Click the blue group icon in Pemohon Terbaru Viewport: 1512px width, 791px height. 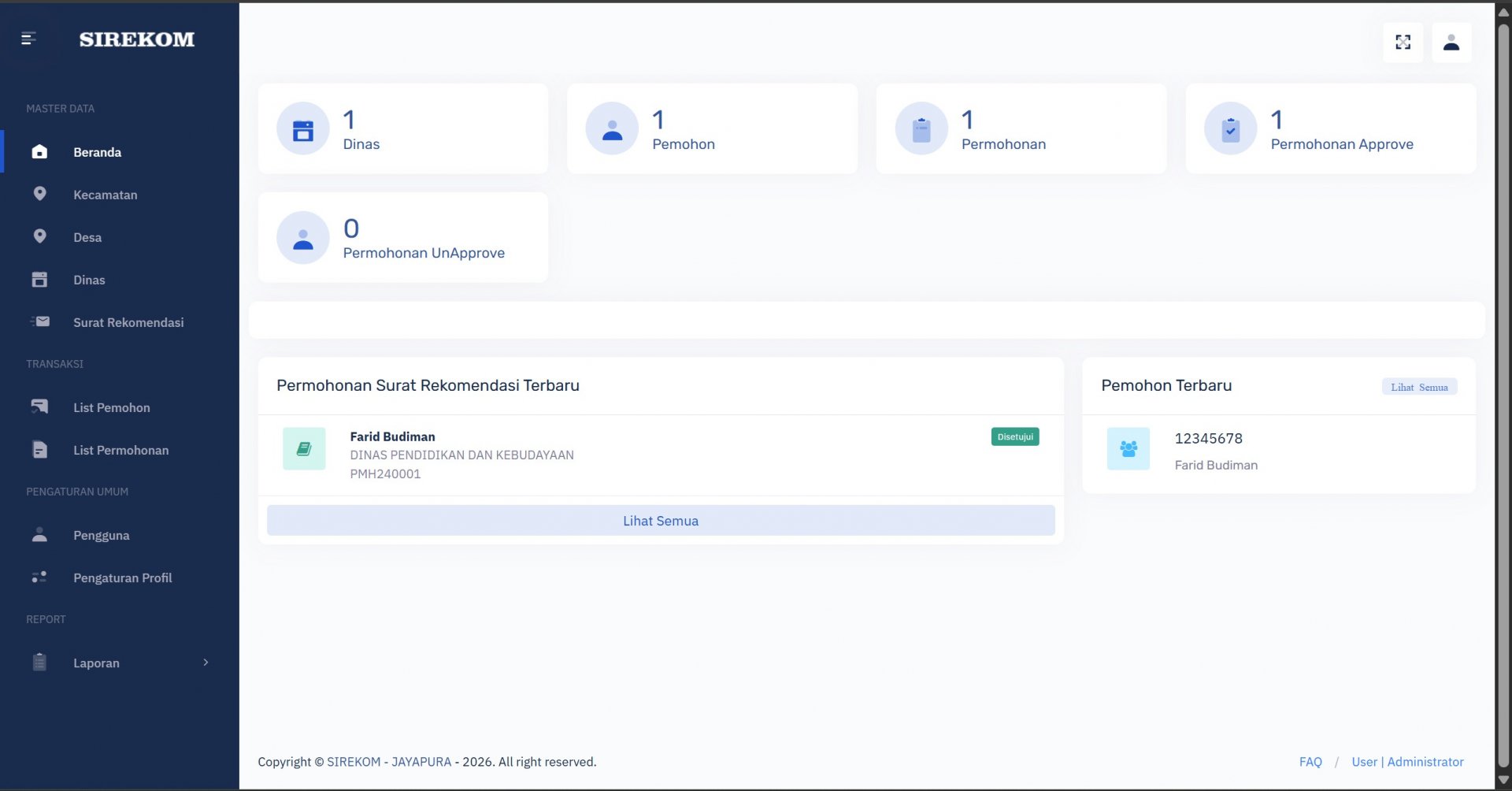point(1128,449)
